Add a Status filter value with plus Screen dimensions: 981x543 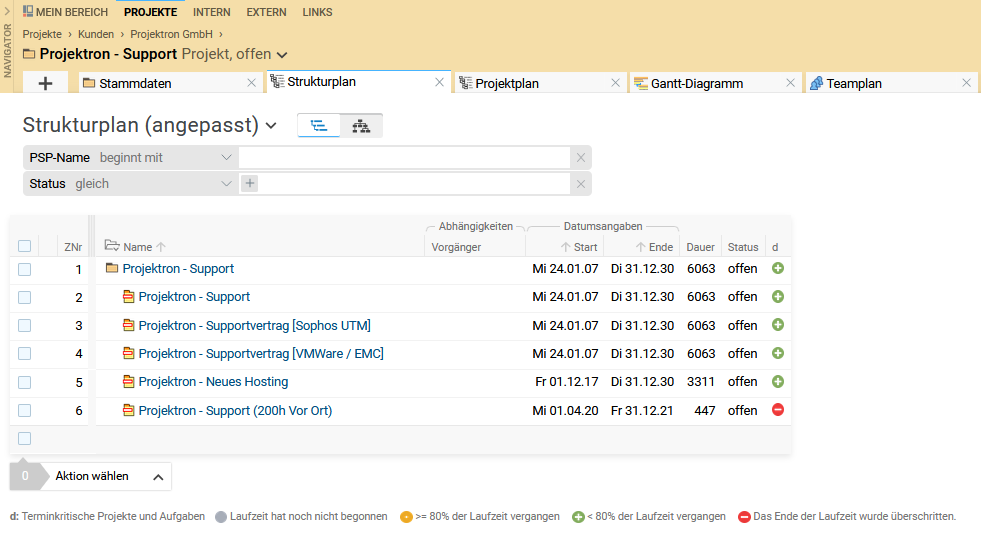click(x=250, y=183)
